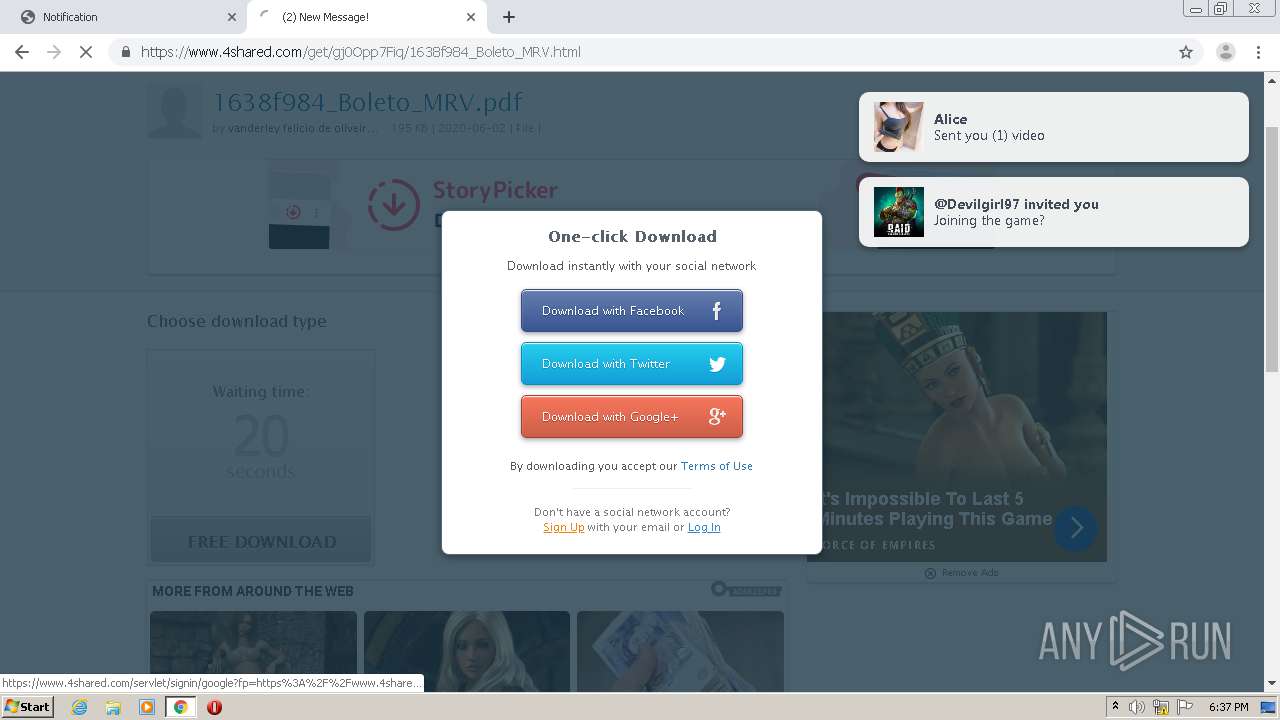This screenshot has width=1280, height=720.
Task: Open the third web thumbnail with money
Action: point(680,651)
